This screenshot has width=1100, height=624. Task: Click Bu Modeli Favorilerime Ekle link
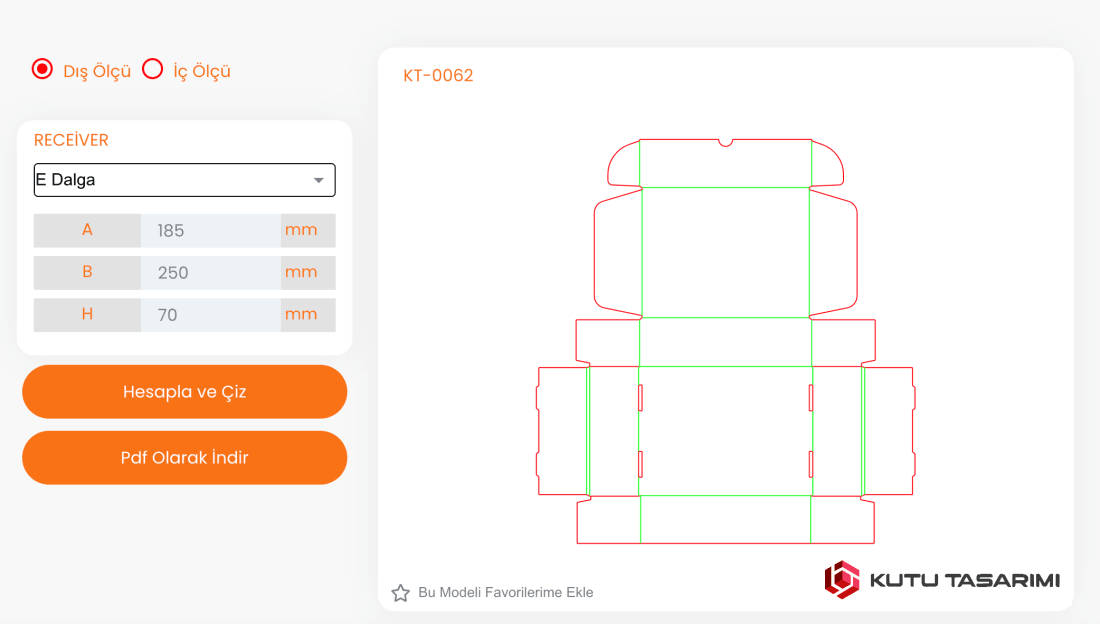tap(505, 592)
